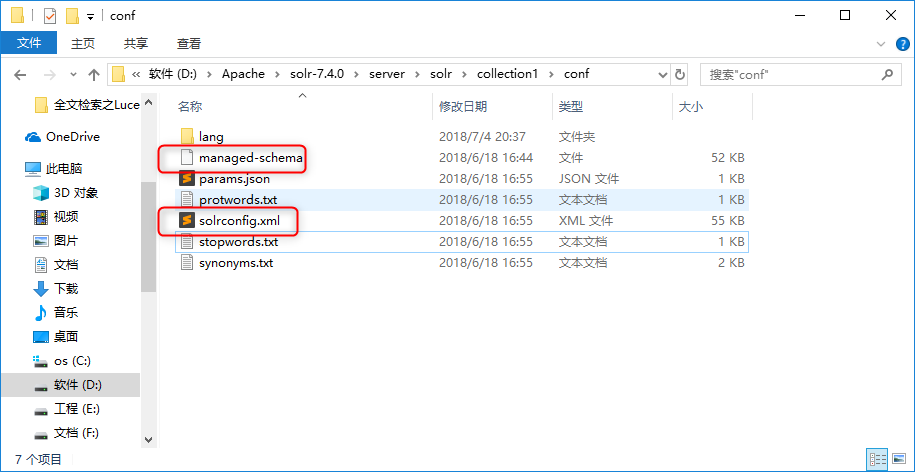
Task: Open the Customize Quick Access Toolbar dropdown
Action: click(x=90, y=17)
